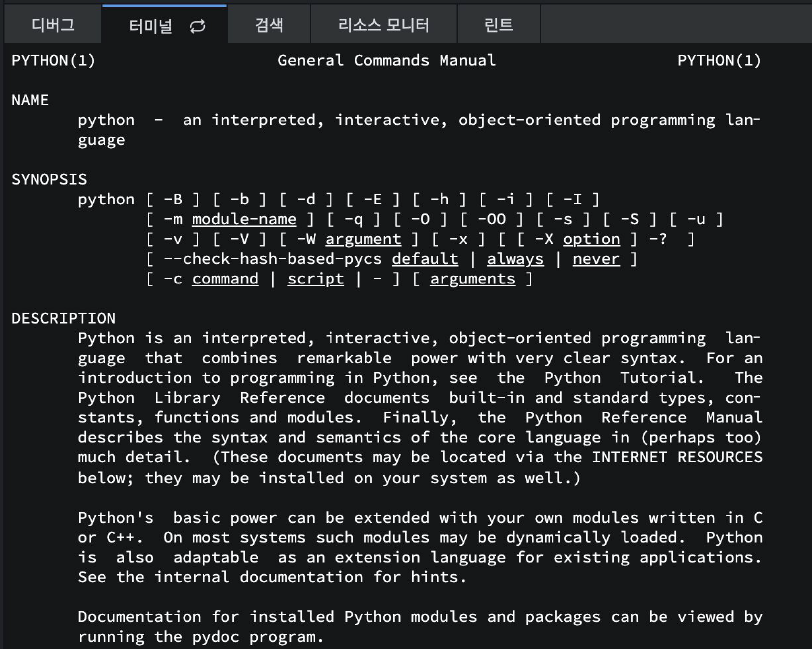The width and height of the screenshot is (812, 650).
Task: Click the text 'Python's' starting second paragraph
Action: (x=115, y=517)
